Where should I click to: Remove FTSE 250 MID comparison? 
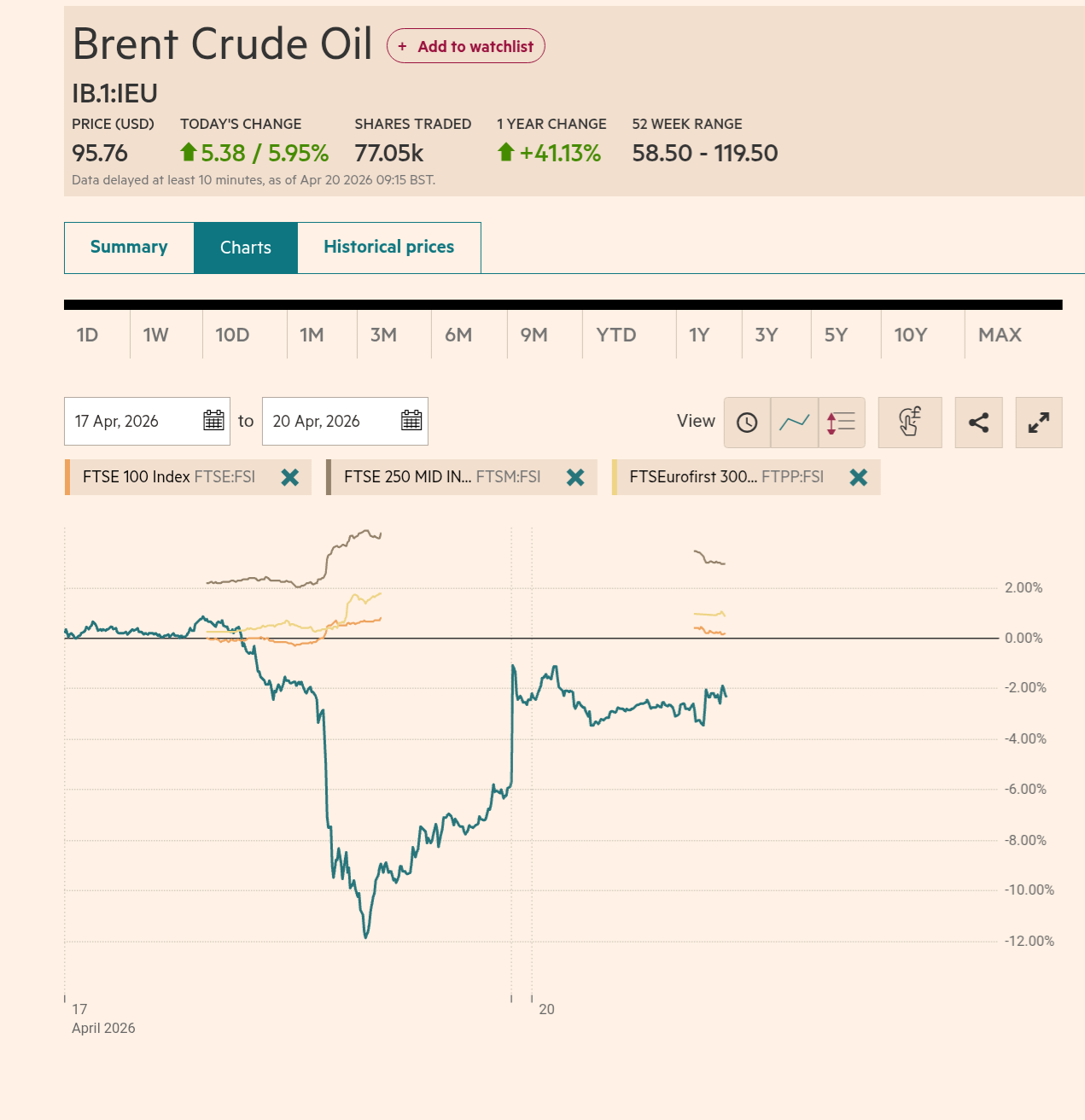[575, 477]
